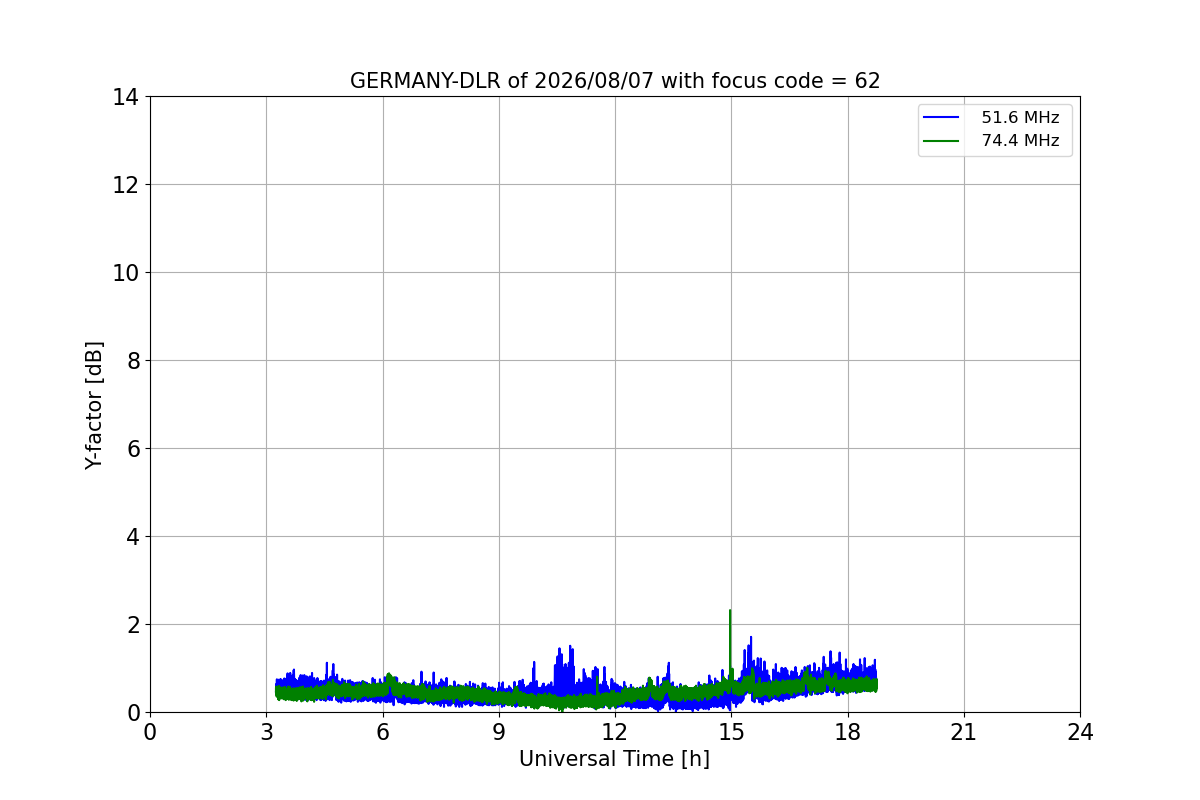
Task: Click the blue line sample in legend
Action: [x=942, y=118]
